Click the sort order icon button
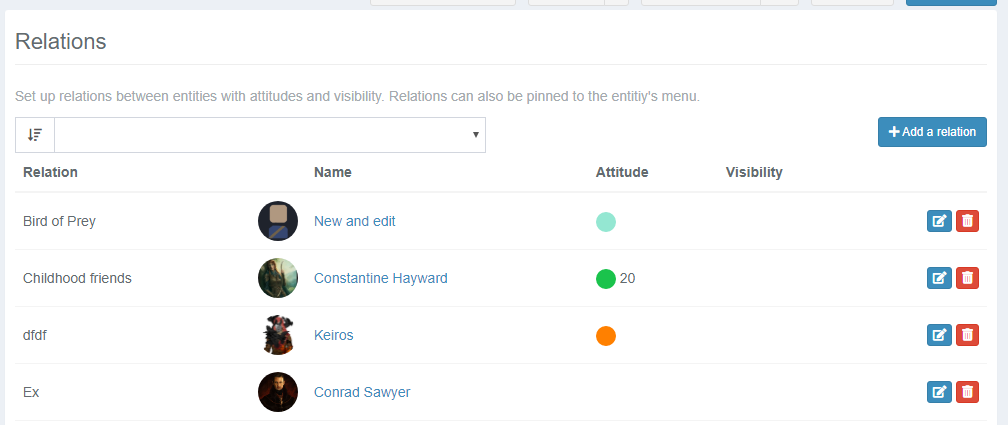 click(x=35, y=135)
